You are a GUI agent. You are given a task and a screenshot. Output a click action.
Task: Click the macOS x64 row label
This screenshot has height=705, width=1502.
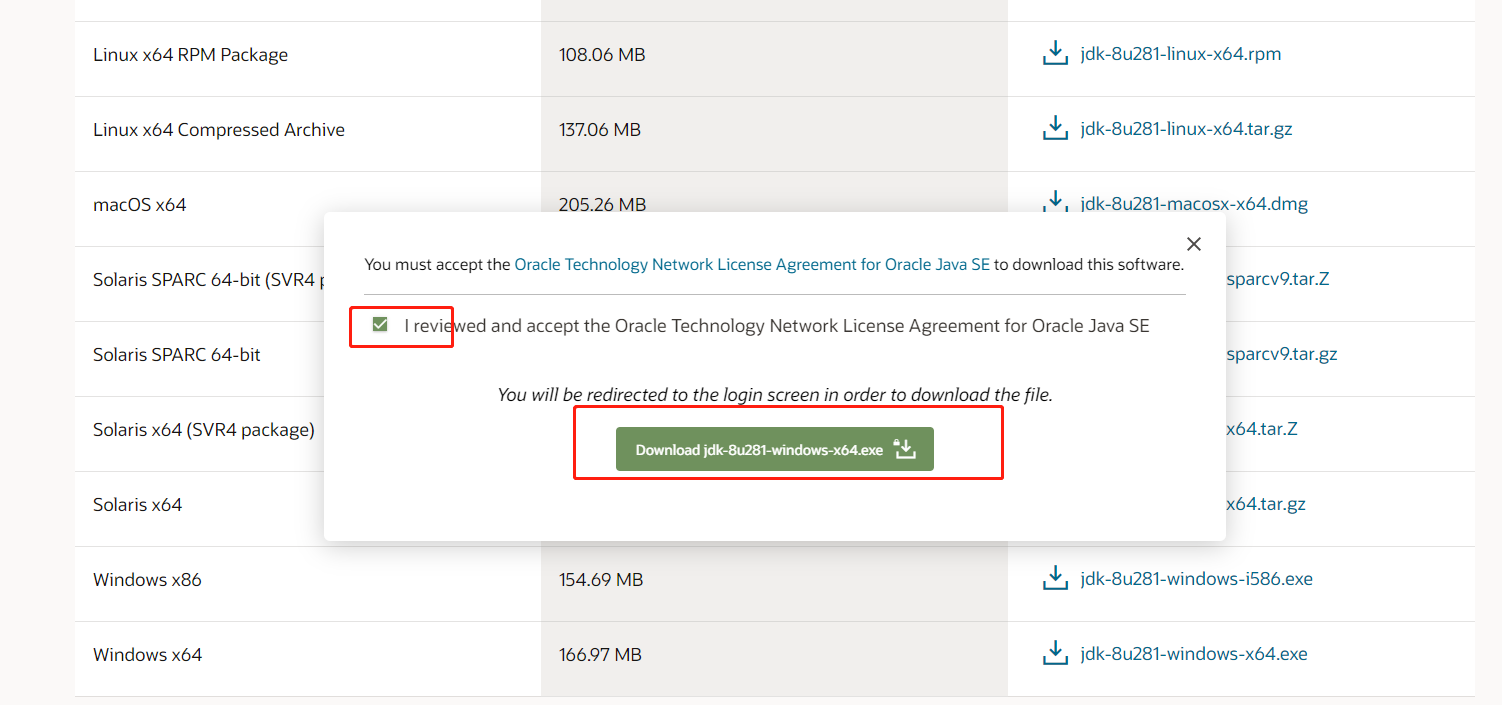coord(139,205)
